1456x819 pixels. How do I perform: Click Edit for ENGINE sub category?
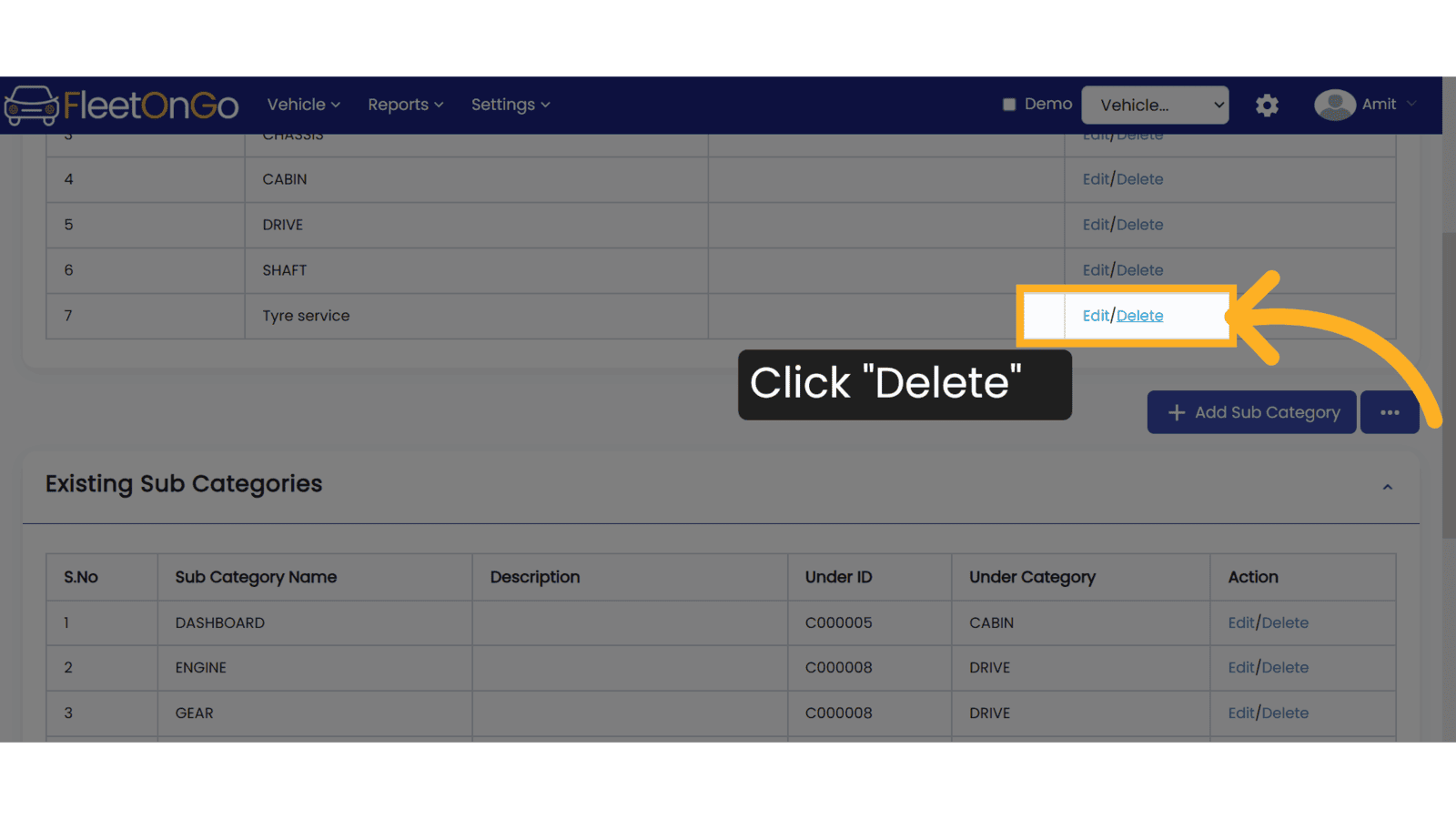pos(1241,668)
